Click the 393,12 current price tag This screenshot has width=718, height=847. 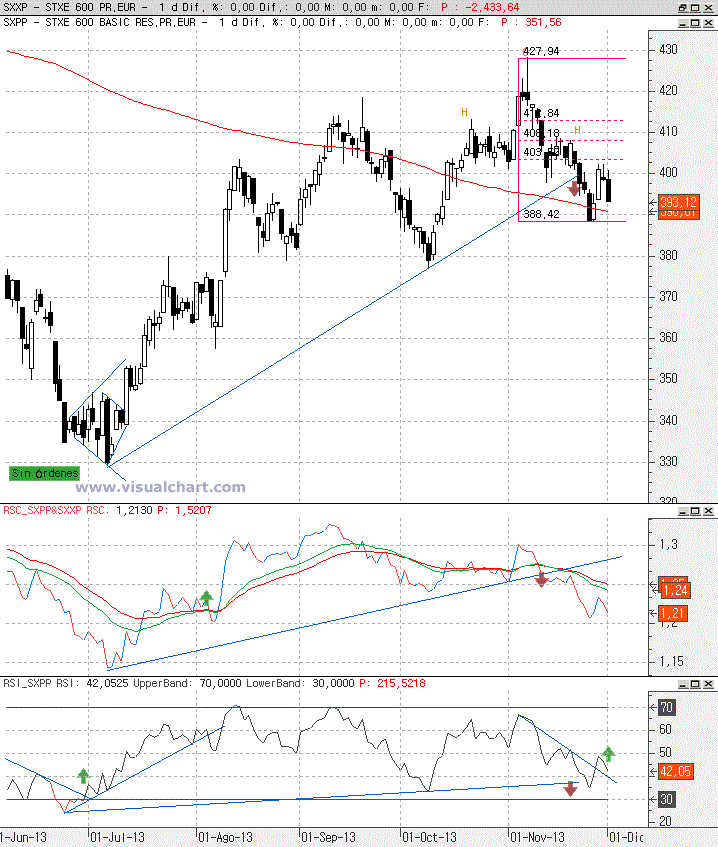click(x=678, y=203)
